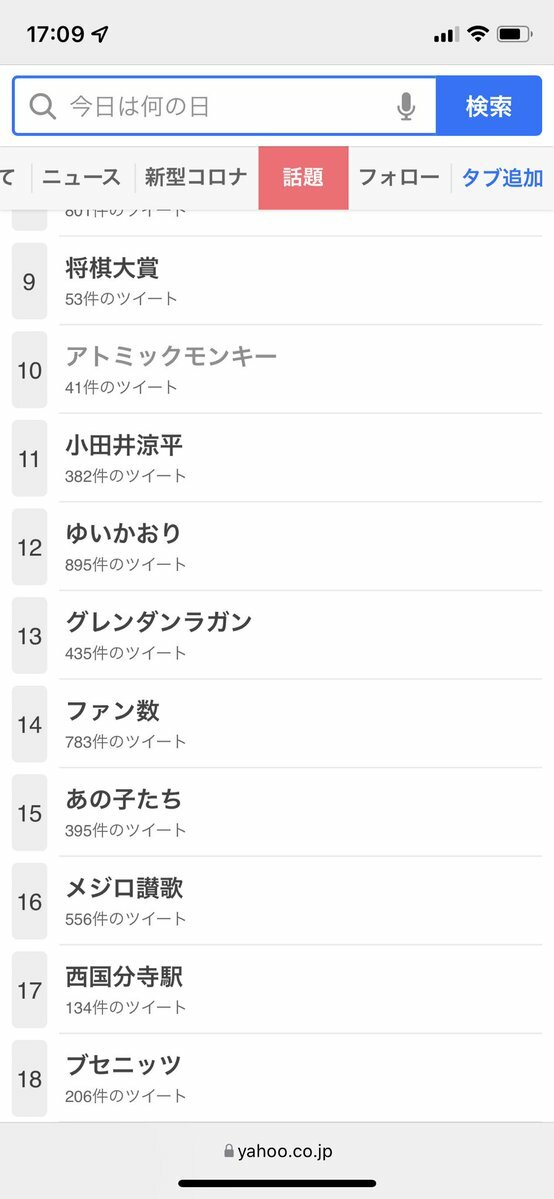Switch to the ニュース tab
The width and height of the screenshot is (554, 1199).
click(82, 177)
